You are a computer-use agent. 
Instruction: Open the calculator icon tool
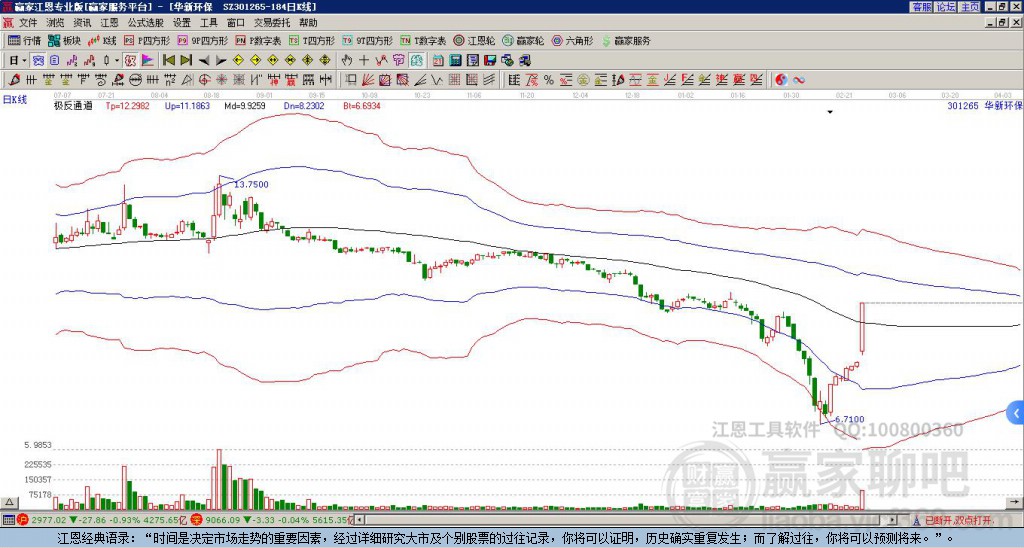point(455,60)
